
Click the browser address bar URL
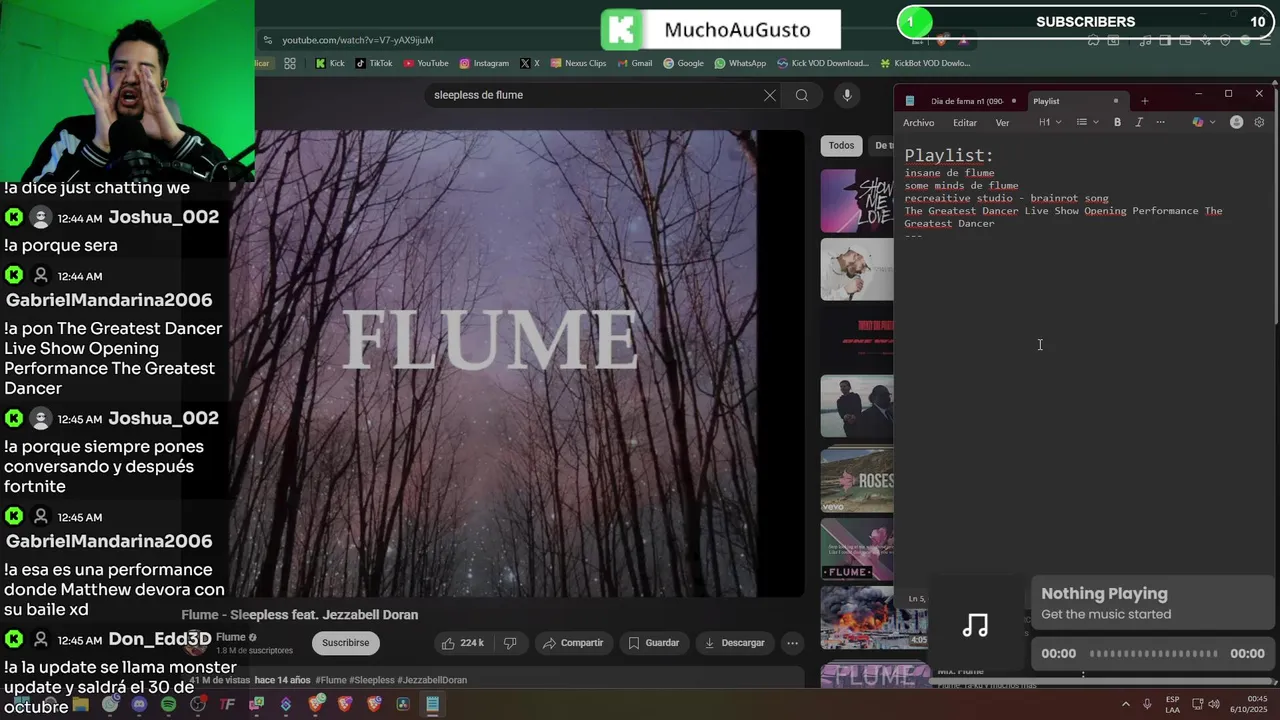click(x=357, y=40)
